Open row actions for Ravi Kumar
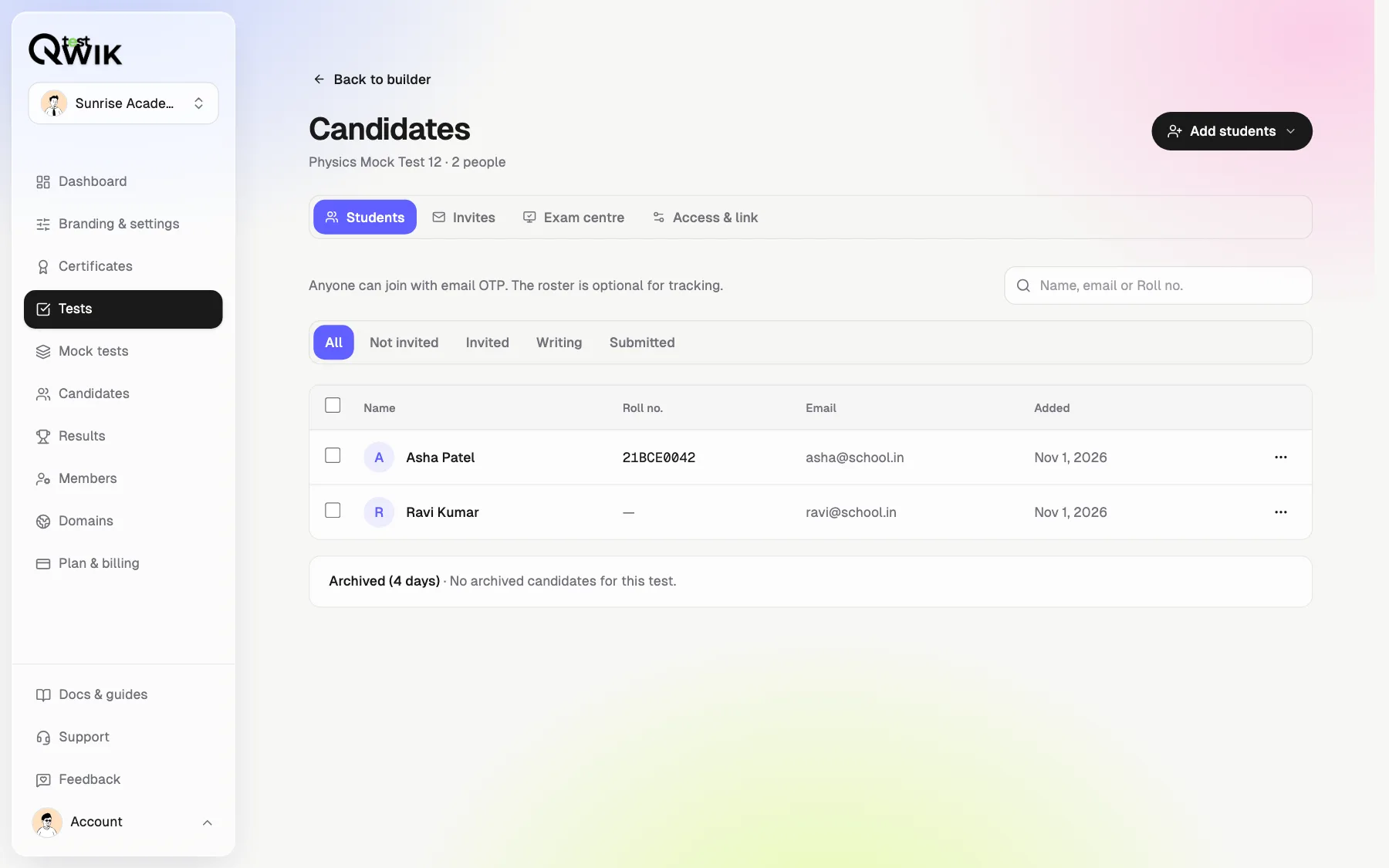The height and width of the screenshot is (868, 1389). (x=1281, y=512)
